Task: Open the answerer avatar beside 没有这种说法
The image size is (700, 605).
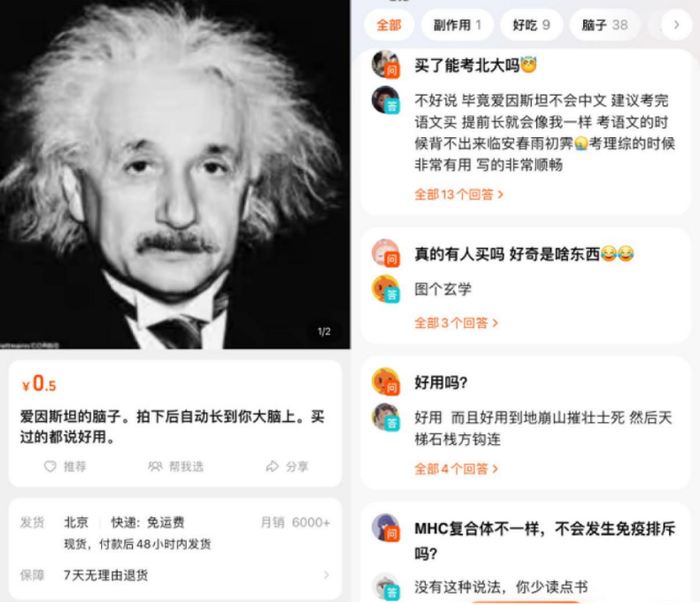Action: (x=385, y=586)
